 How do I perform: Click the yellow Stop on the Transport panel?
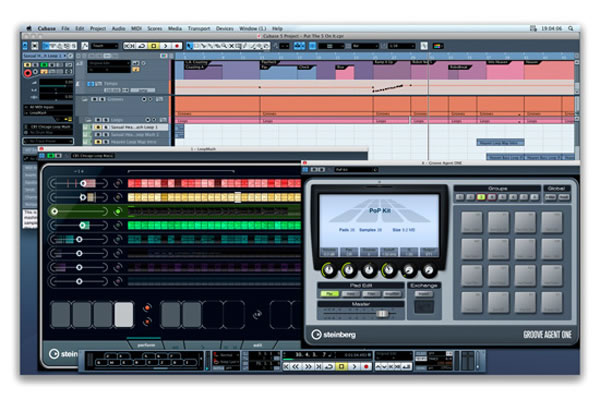341,366
